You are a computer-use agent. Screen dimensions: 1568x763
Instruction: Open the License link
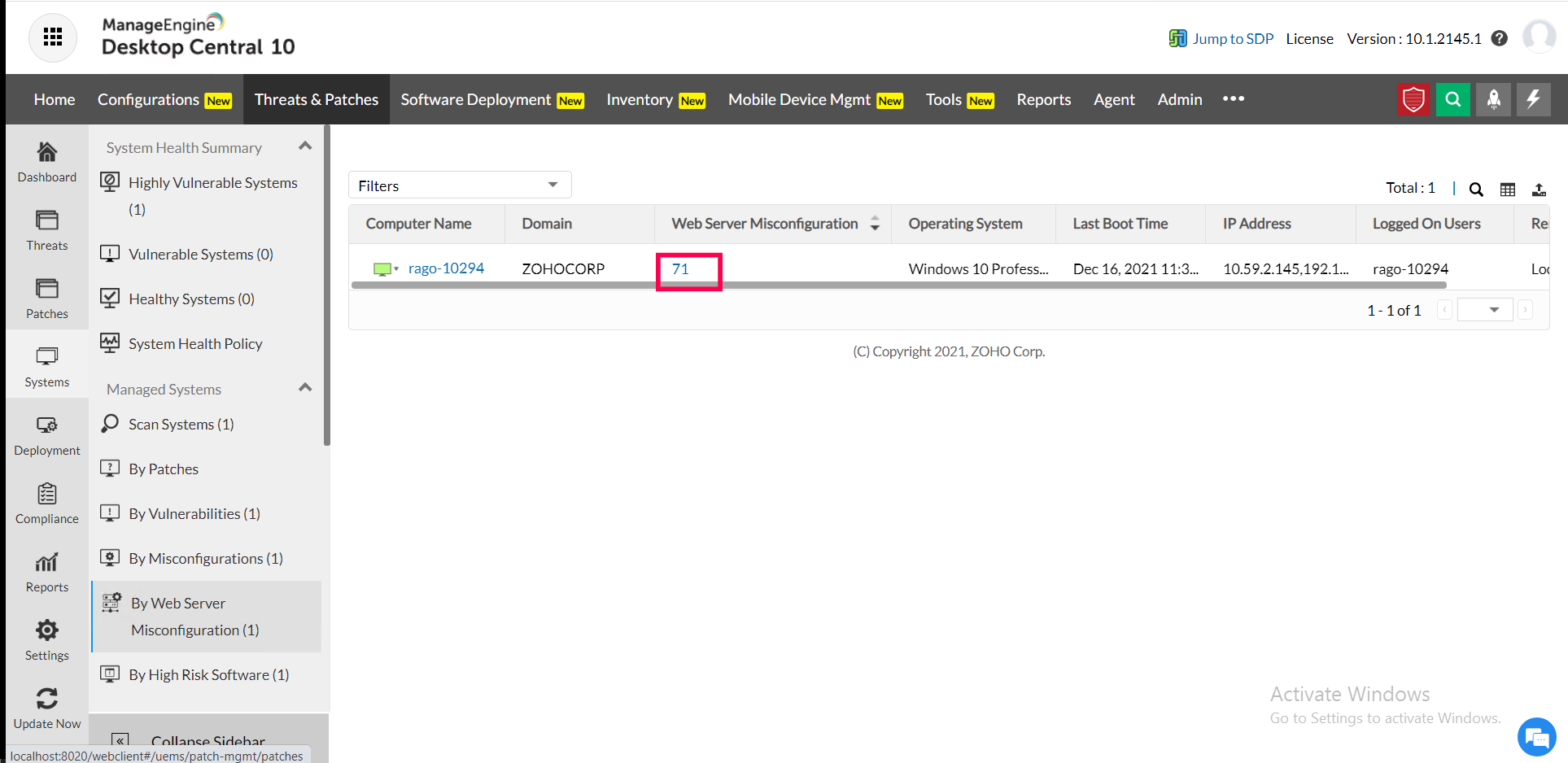(x=1310, y=38)
